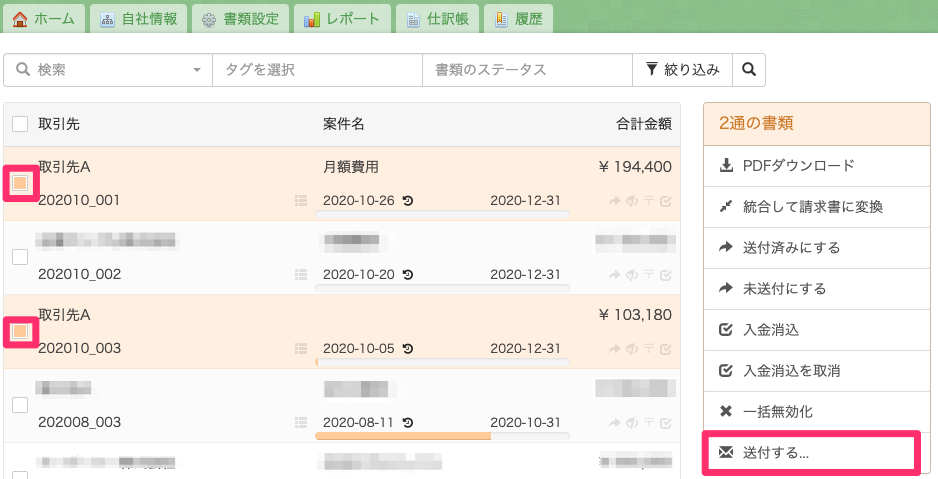This screenshot has width=938, height=479.
Task: Uncheck the checkbox for 202010_001
Action: coord(20,183)
